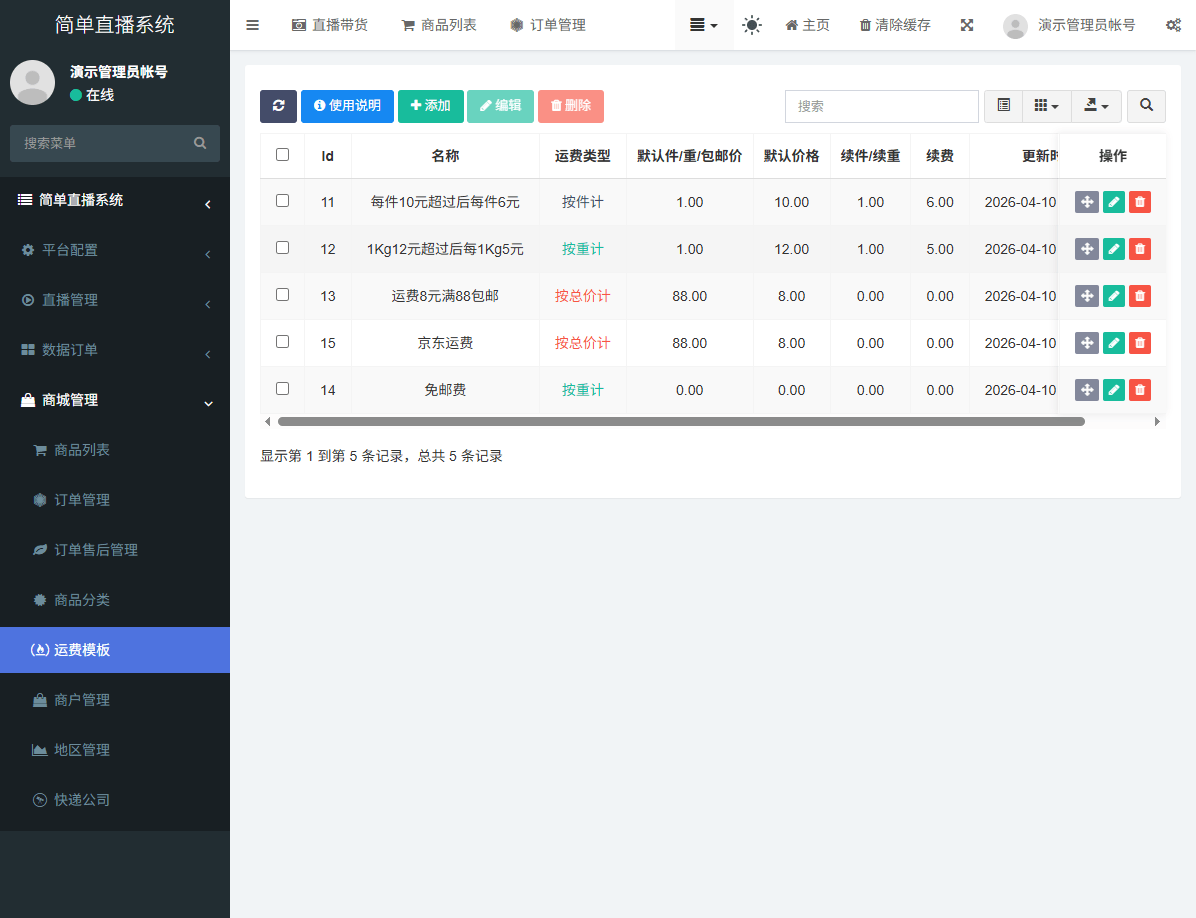This screenshot has height=918, width=1196.
Task: Edit row 13 with the pencil icon
Action: pos(1114,296)
